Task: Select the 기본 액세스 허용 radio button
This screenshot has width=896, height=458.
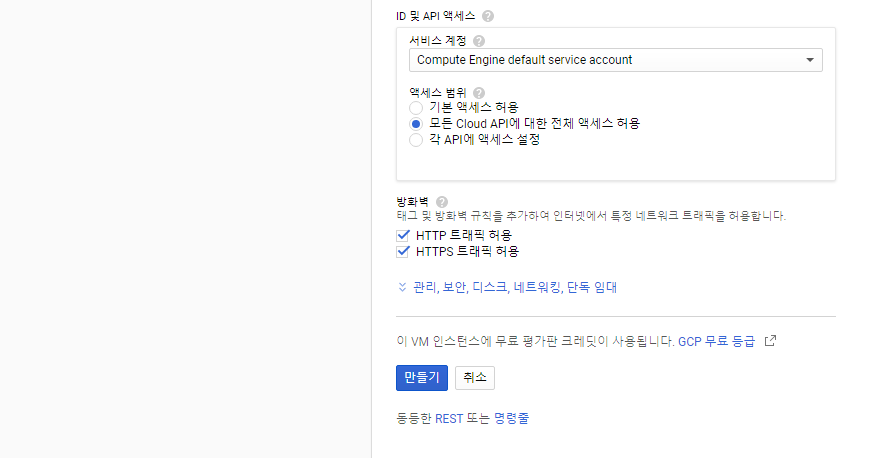Action: (x=416, y=107)
